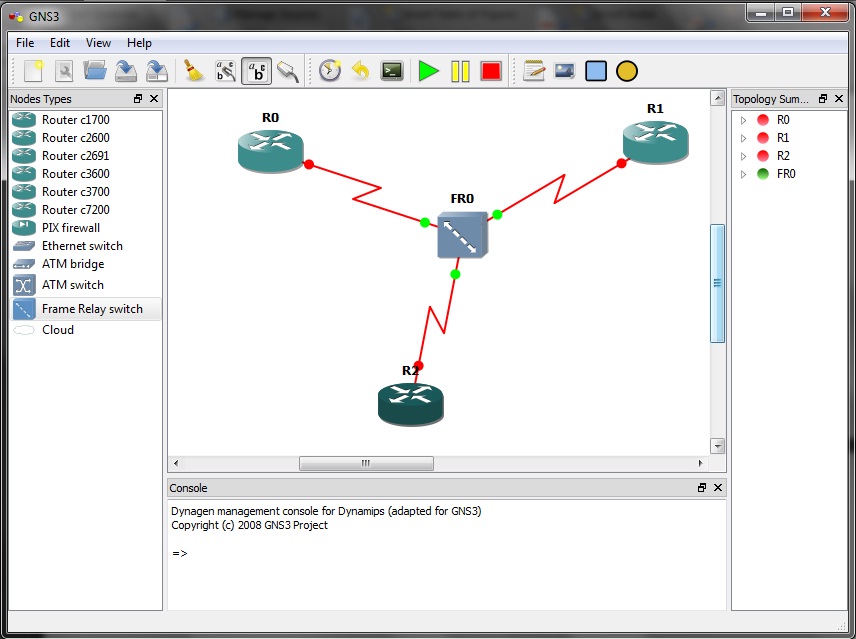
Task: Open a project with the folder icon
Action: (95, 71)
